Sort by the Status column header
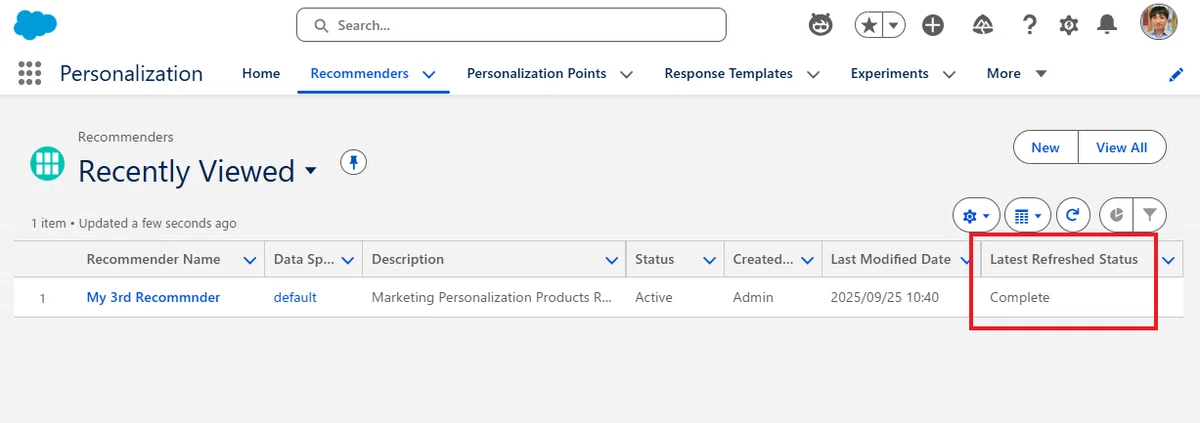 click(x=655, y=259)
